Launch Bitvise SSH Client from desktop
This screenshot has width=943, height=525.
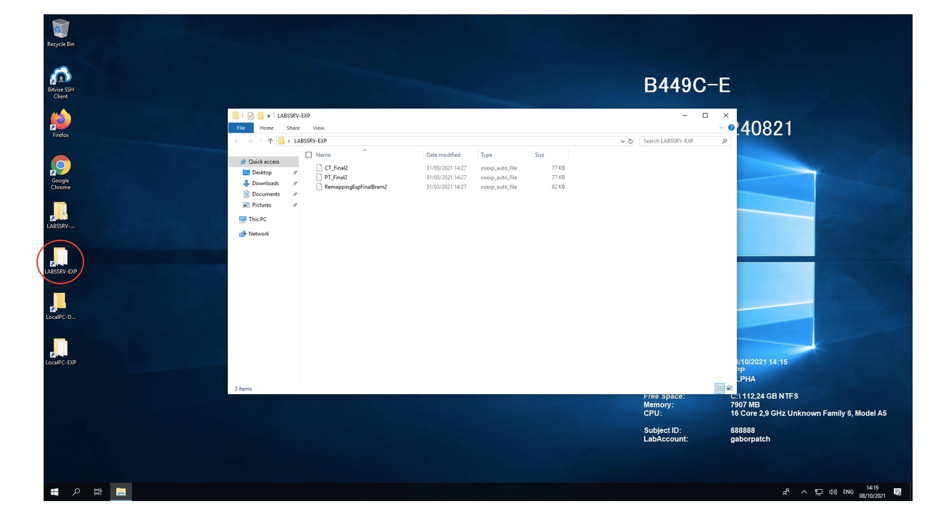(60, 82)
